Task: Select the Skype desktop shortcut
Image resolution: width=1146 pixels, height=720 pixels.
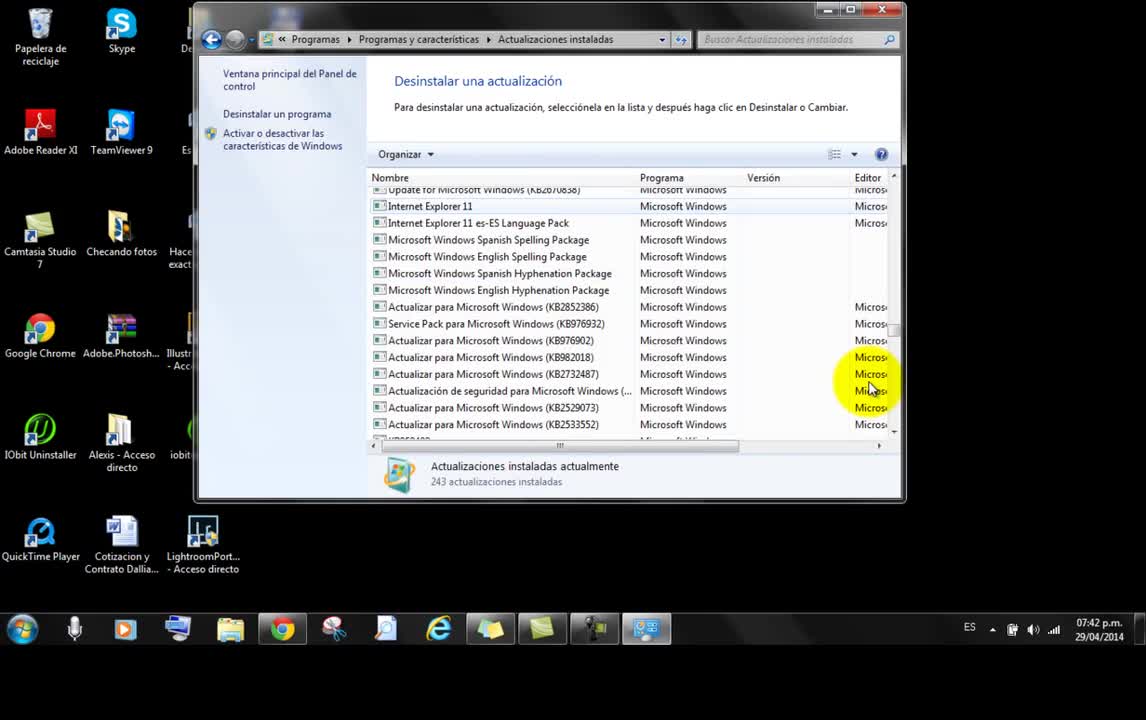Action: (121, 32)
